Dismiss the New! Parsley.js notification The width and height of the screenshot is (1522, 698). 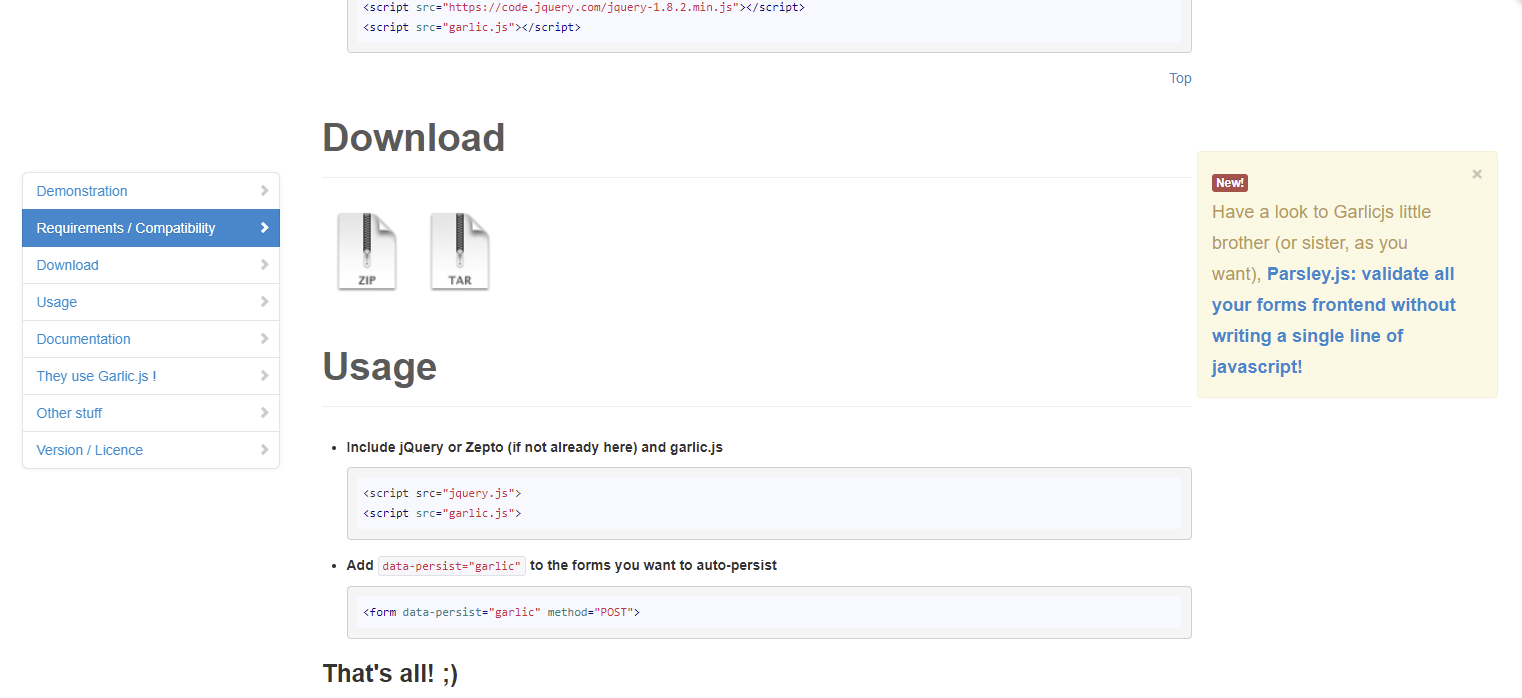(1476, 174)
